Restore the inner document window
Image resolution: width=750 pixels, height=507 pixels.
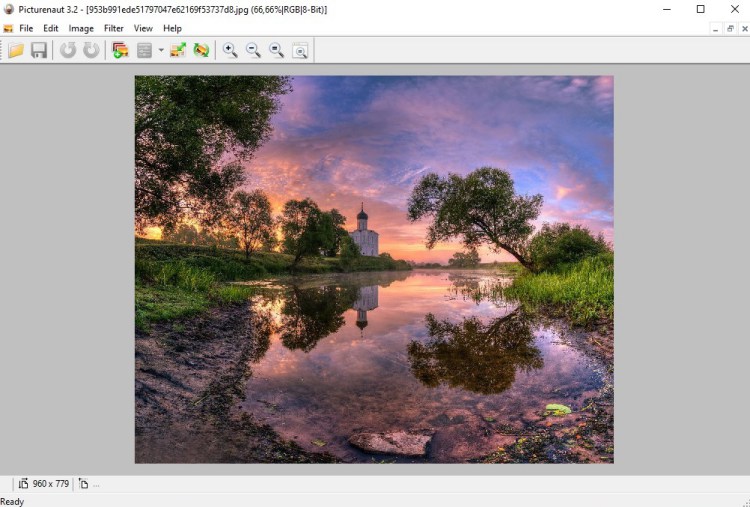coord(730,28)
